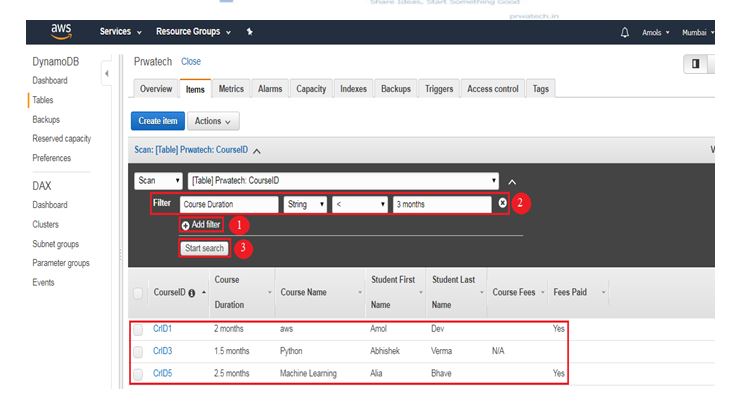Open the Course Duration column menu arrow
The height and width of the screenshot is (401, 748).
coord(270,292)
